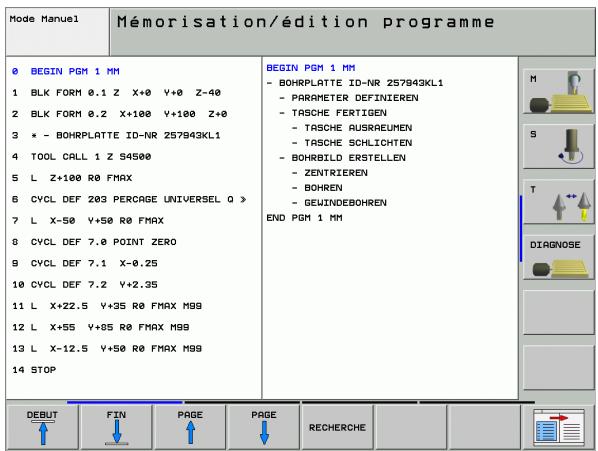
Task: Select line 10 CYCL DEF 7.2 Y+2.35
Action: pos(85,285)
